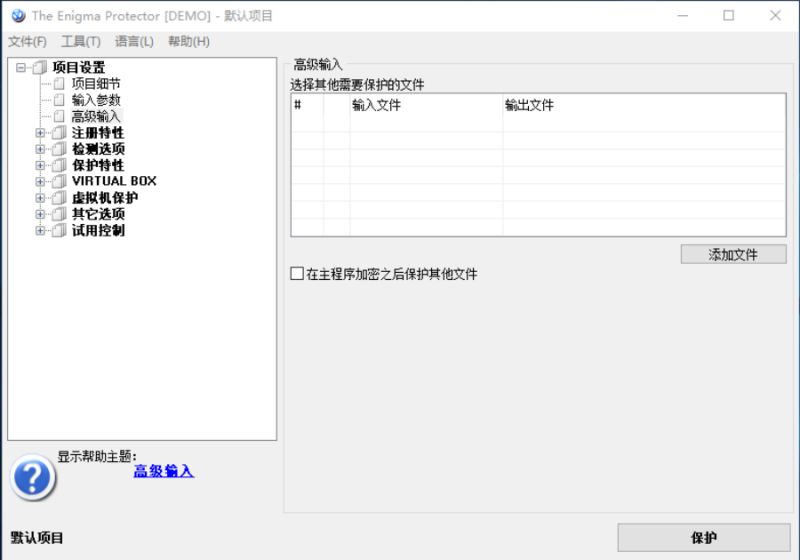Open the 语言(L) menu
800x560 pixels.
(134, 41)
